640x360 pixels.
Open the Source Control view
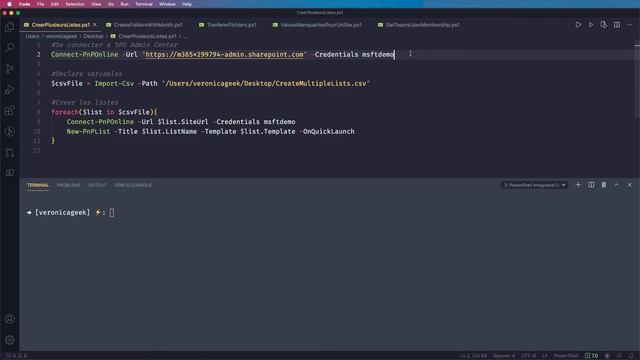[9, 69]
